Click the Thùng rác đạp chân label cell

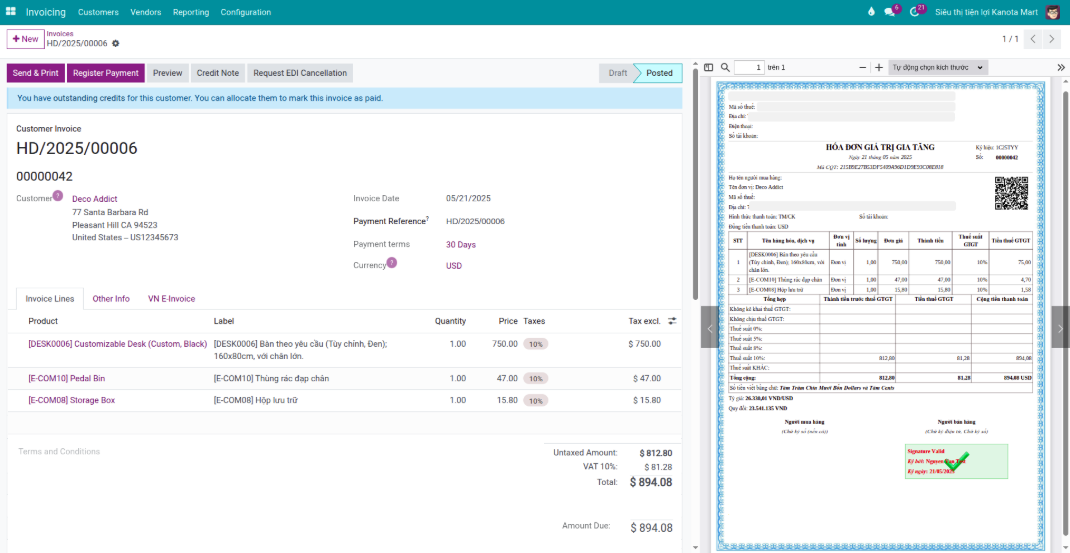click(x=272, y=378)
